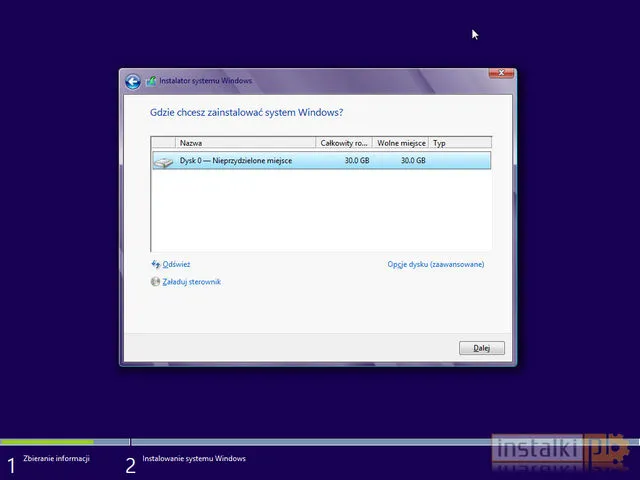Click the empty area of the disk list
Image resolution: width=640 pixels, height=480 pixels.
click(320, 210)
